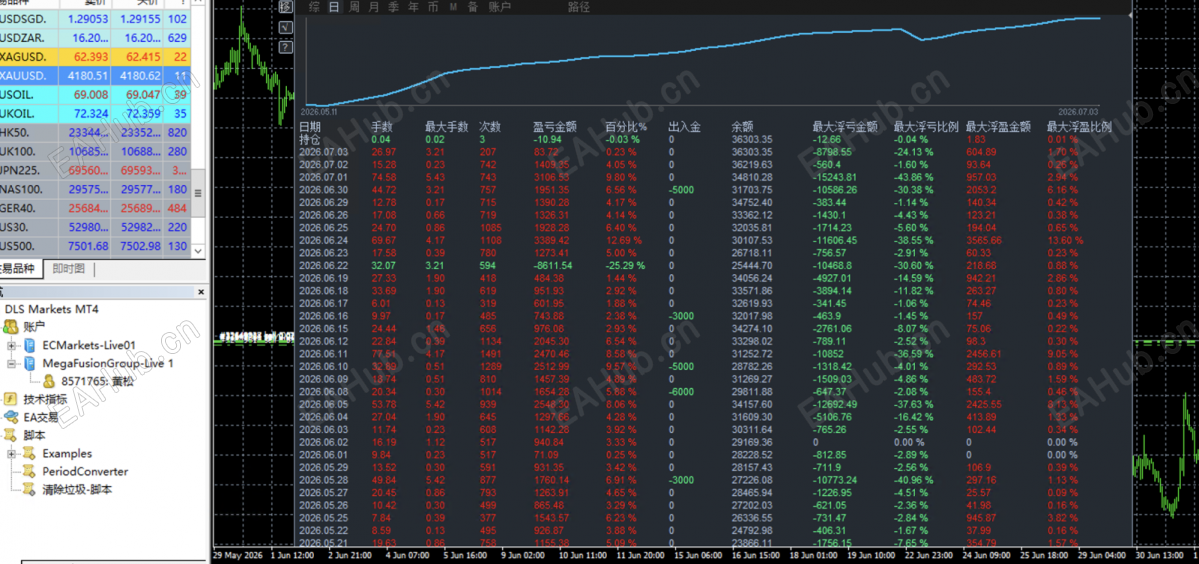The height and width of the screenshot is (564, 1199).
Task: Select the UK100. symbol row
Action: (94, 151)
